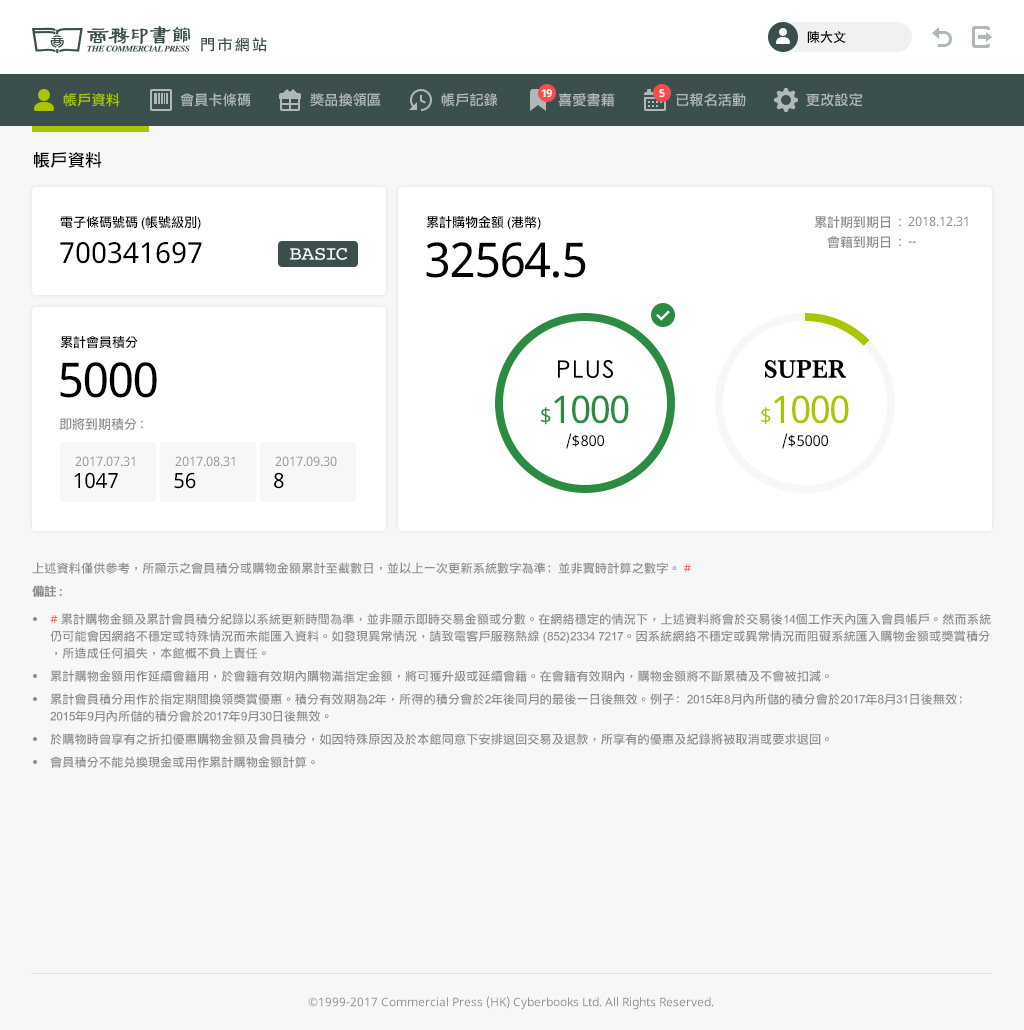Click the BASIC membership level badge
1024x1030 pixels.
(x=318, y=254)
